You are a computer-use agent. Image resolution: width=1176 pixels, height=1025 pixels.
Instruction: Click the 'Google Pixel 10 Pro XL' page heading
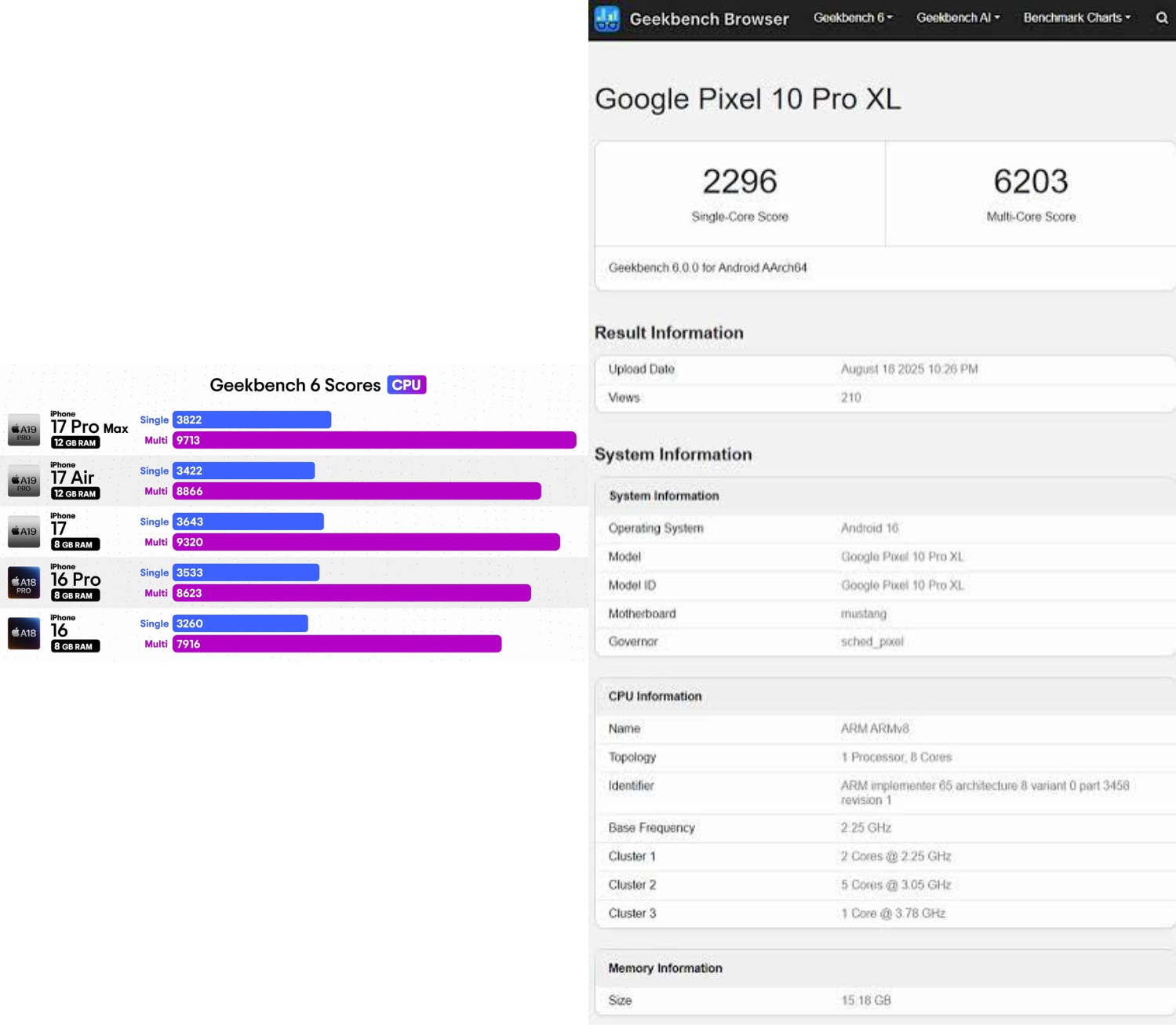coord(748,100)
